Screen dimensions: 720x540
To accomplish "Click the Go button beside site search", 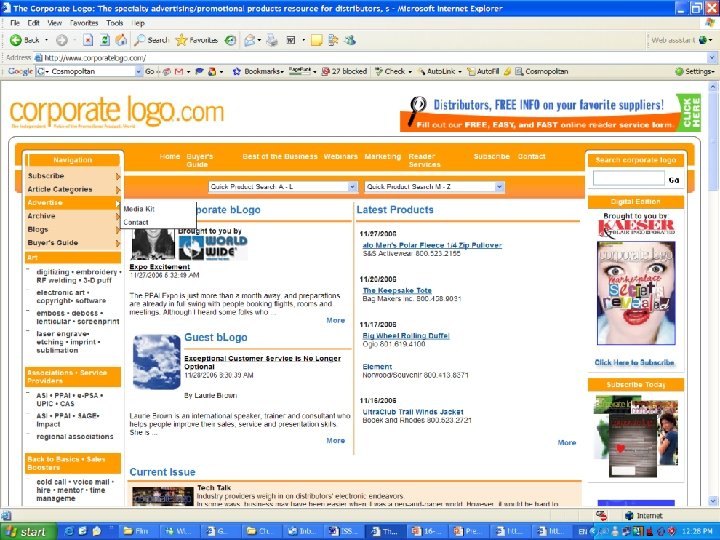I will click(674, 180).
